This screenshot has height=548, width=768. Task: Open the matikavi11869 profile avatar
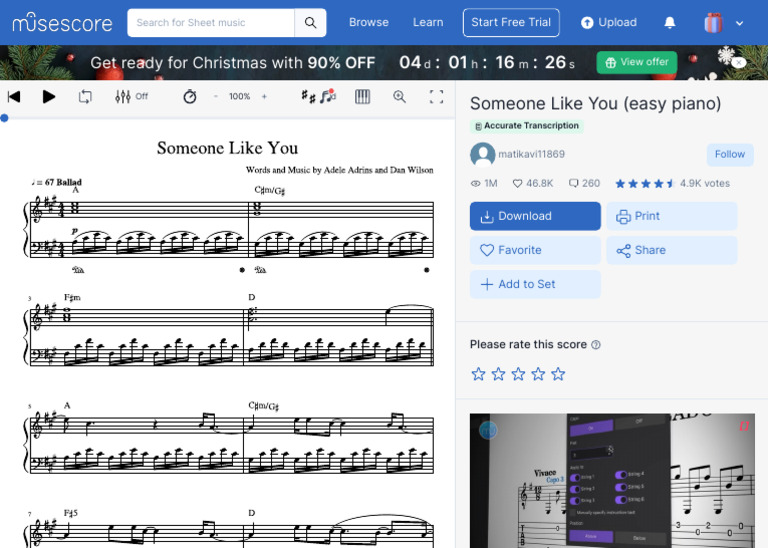482,154
